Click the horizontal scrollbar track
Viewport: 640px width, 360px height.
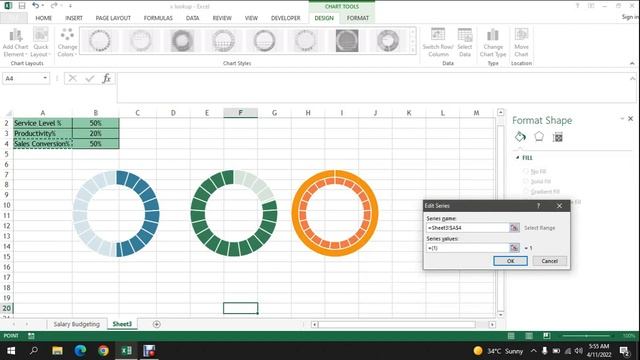pyautogui.click(x=397, y=324)
